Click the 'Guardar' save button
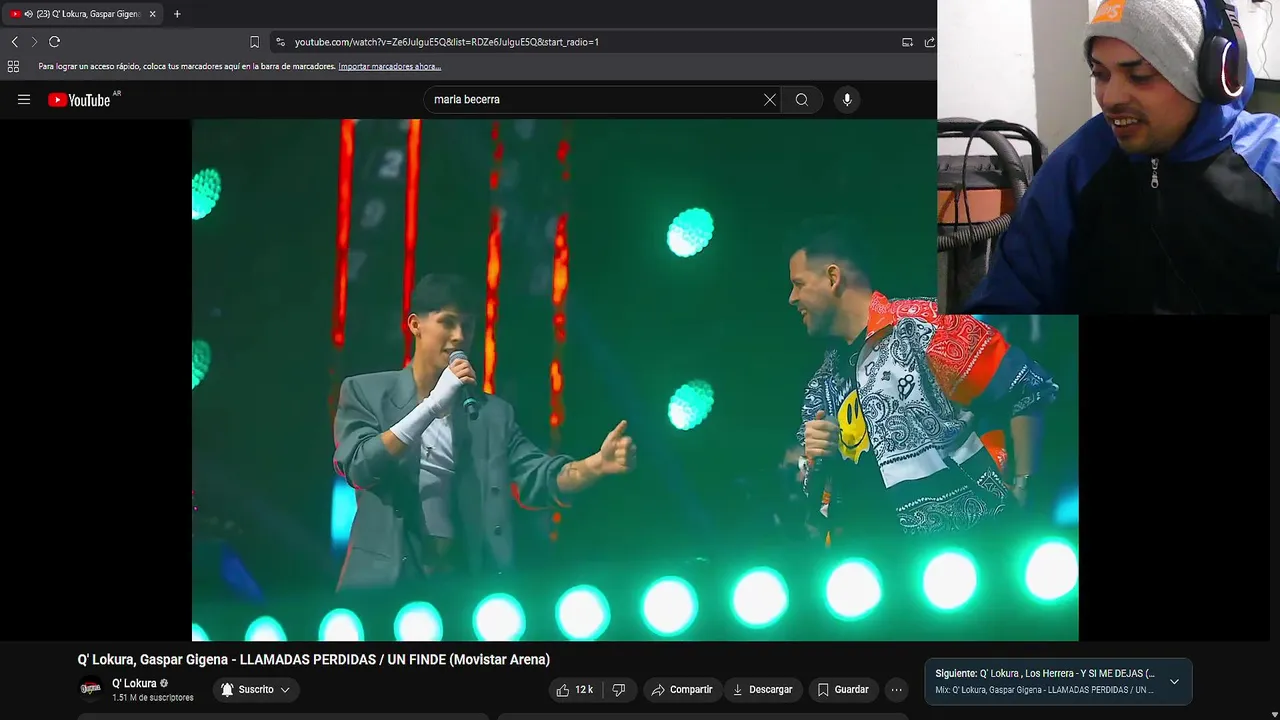Viewport: 1280px width, 720px height. (843, 689)
